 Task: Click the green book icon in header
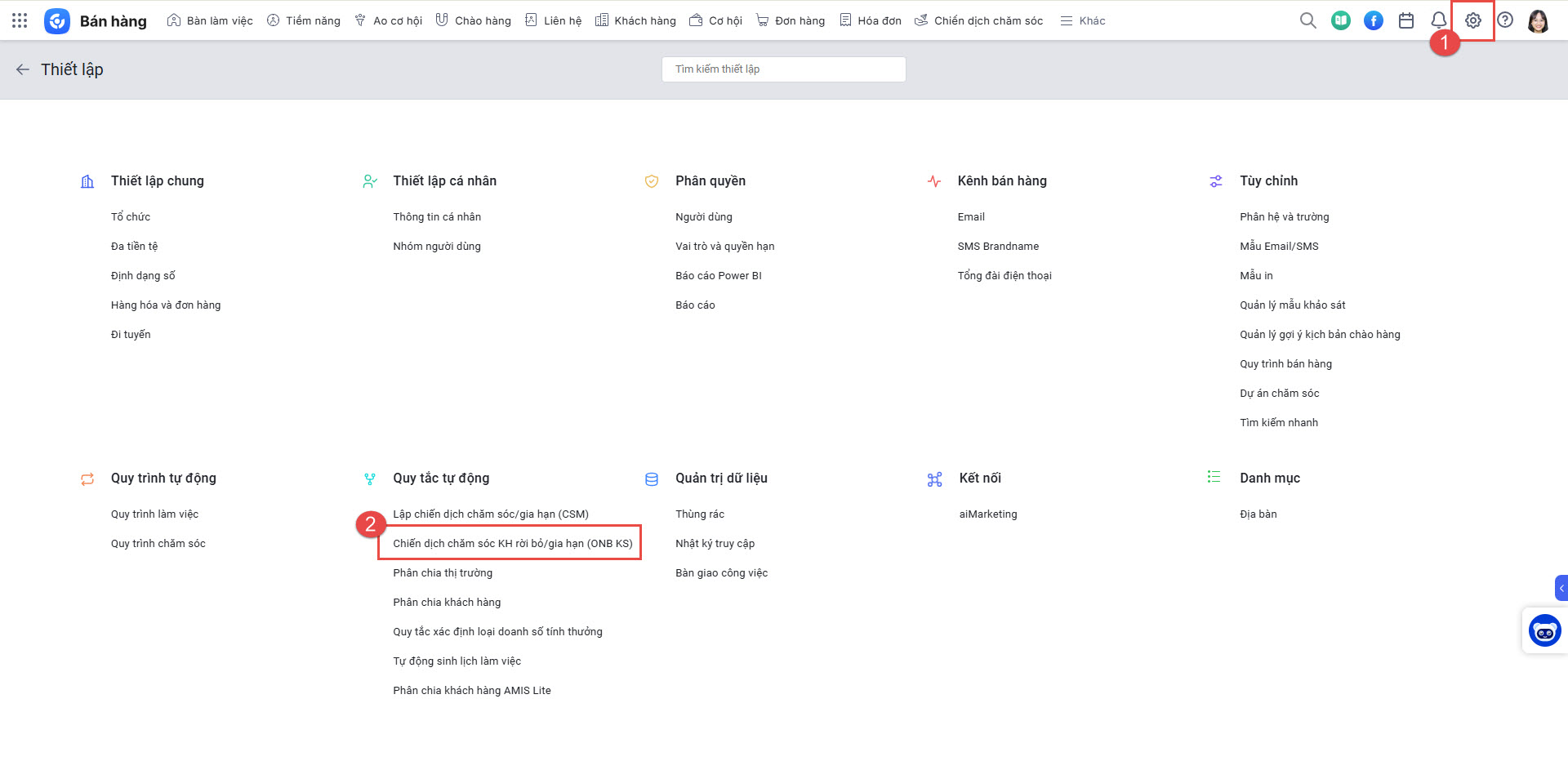(1340, 20)
